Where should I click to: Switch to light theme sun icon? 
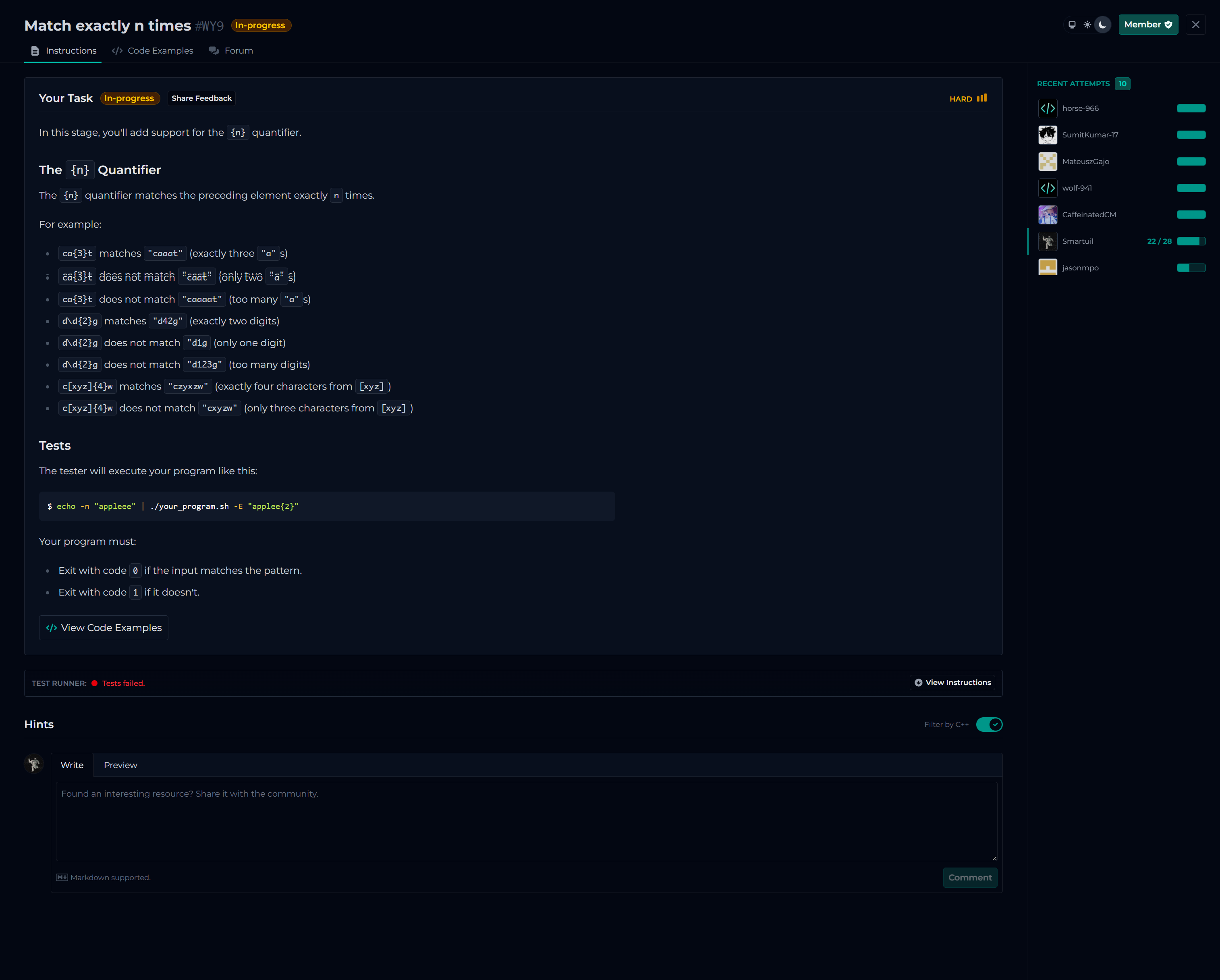point(1087,25)
